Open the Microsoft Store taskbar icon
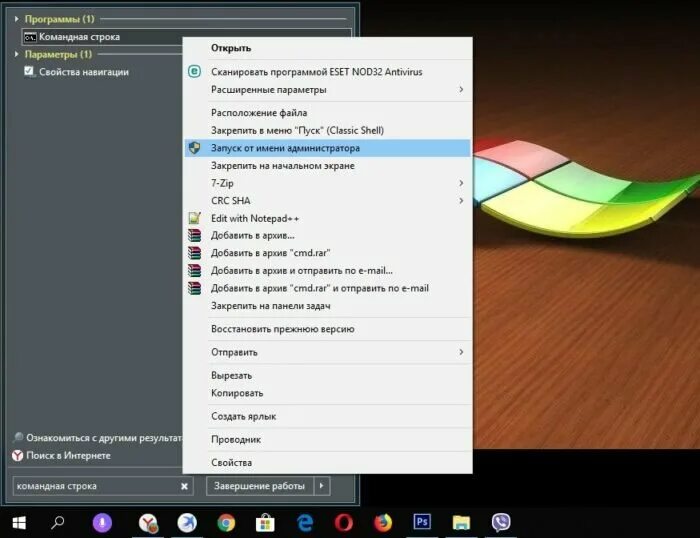 (265, 522)
